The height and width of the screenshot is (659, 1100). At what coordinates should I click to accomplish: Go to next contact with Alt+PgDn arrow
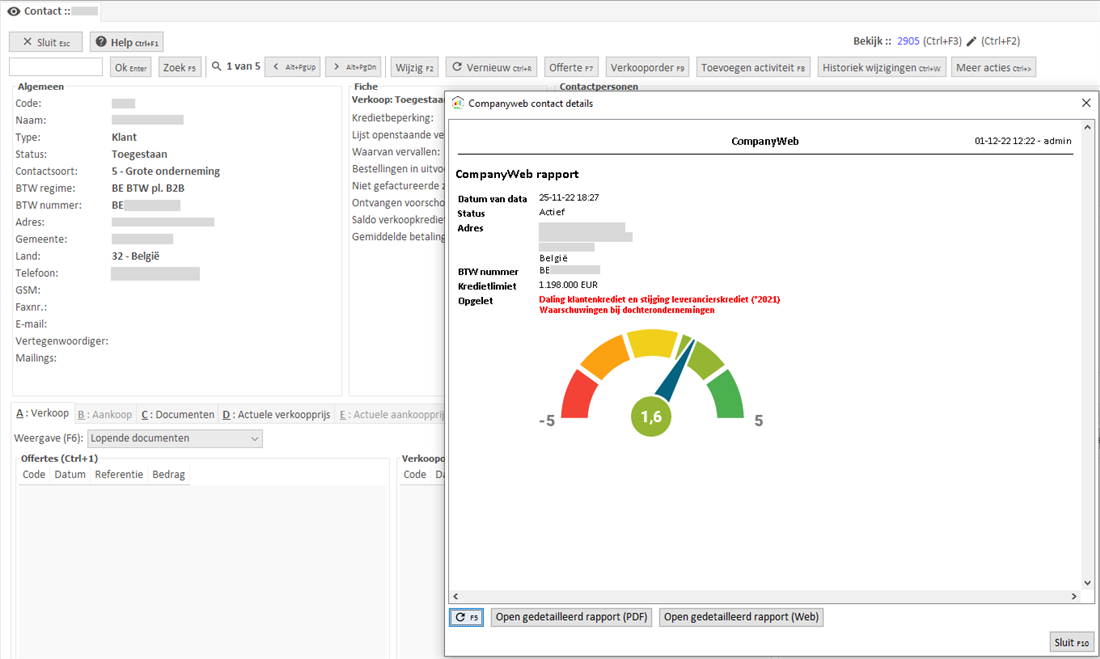point(353,67)
